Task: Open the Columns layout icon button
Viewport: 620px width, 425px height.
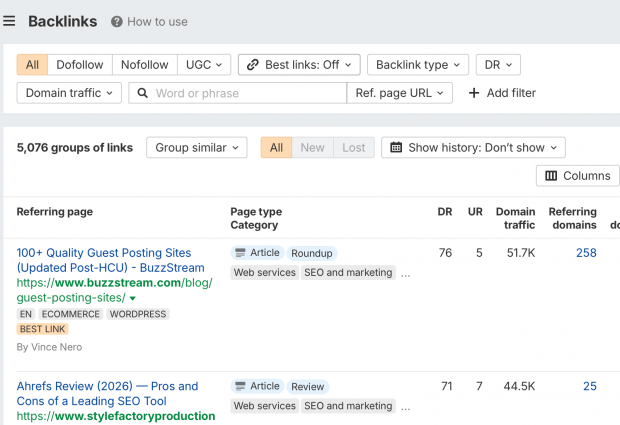Action: click(551, 176)
